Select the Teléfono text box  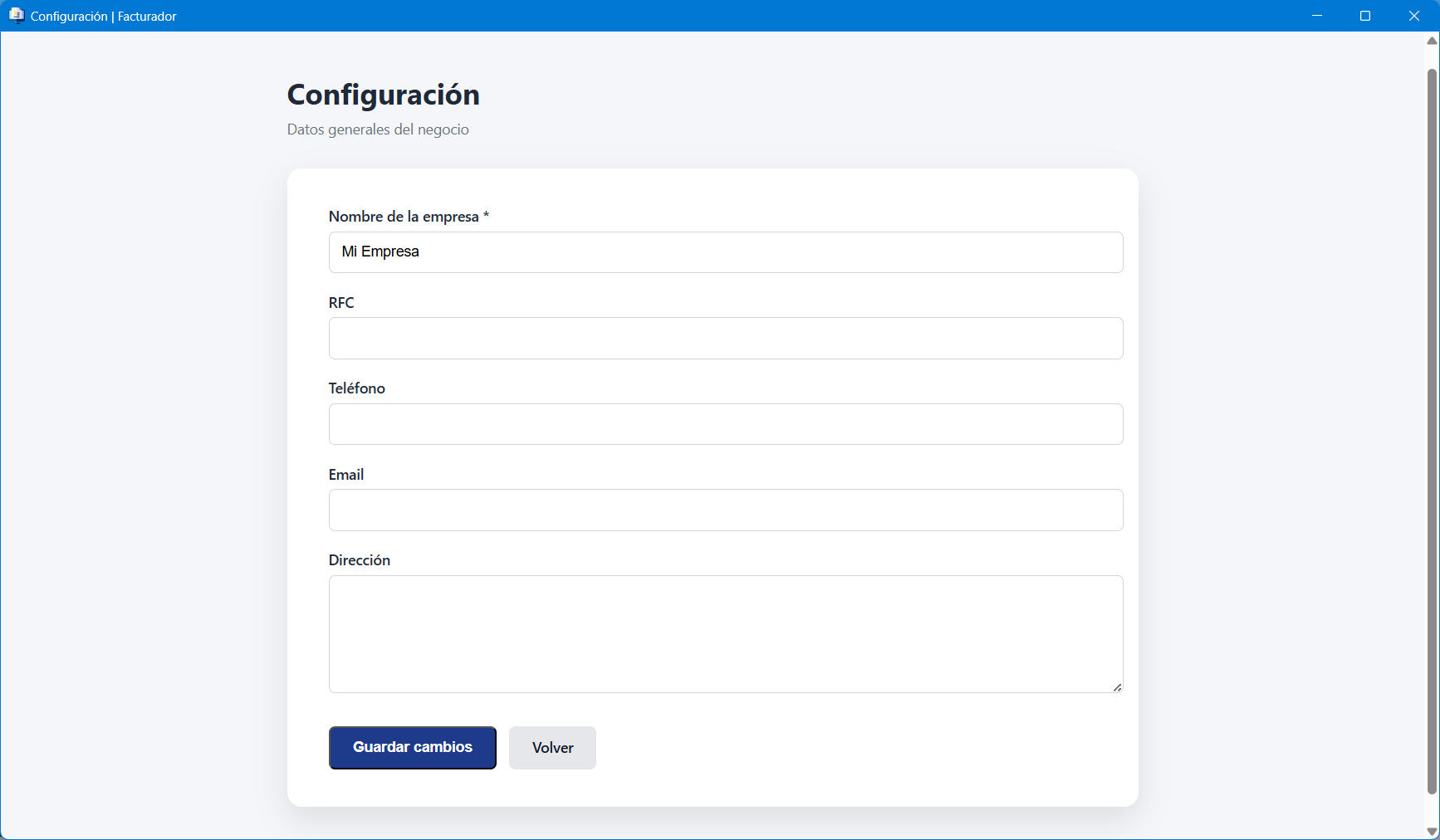(725, 424)
